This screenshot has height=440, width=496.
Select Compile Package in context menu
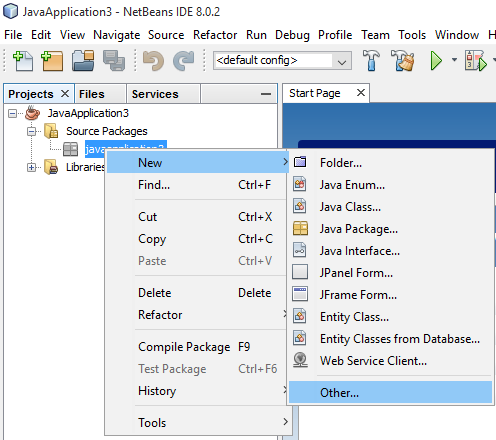tap(198, 347)
